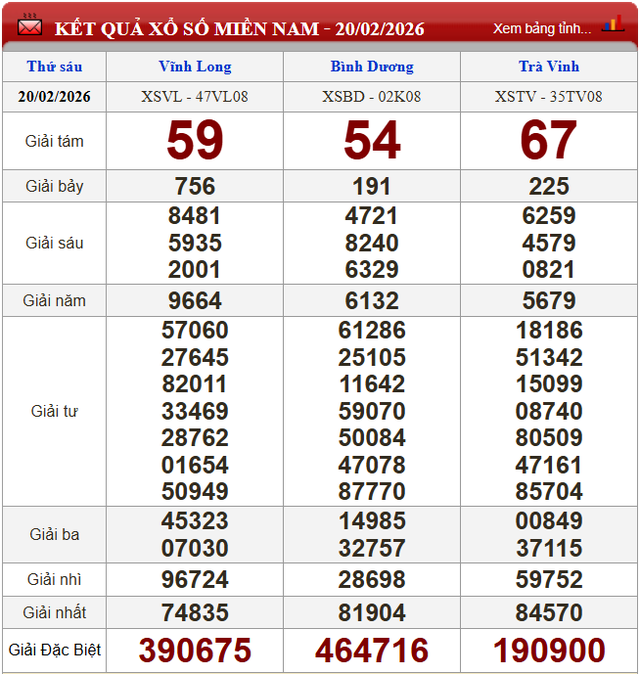Select the date cell 20/02/2026
The image size is (640, 674).
pyautogui.click(x=54, y=96)
